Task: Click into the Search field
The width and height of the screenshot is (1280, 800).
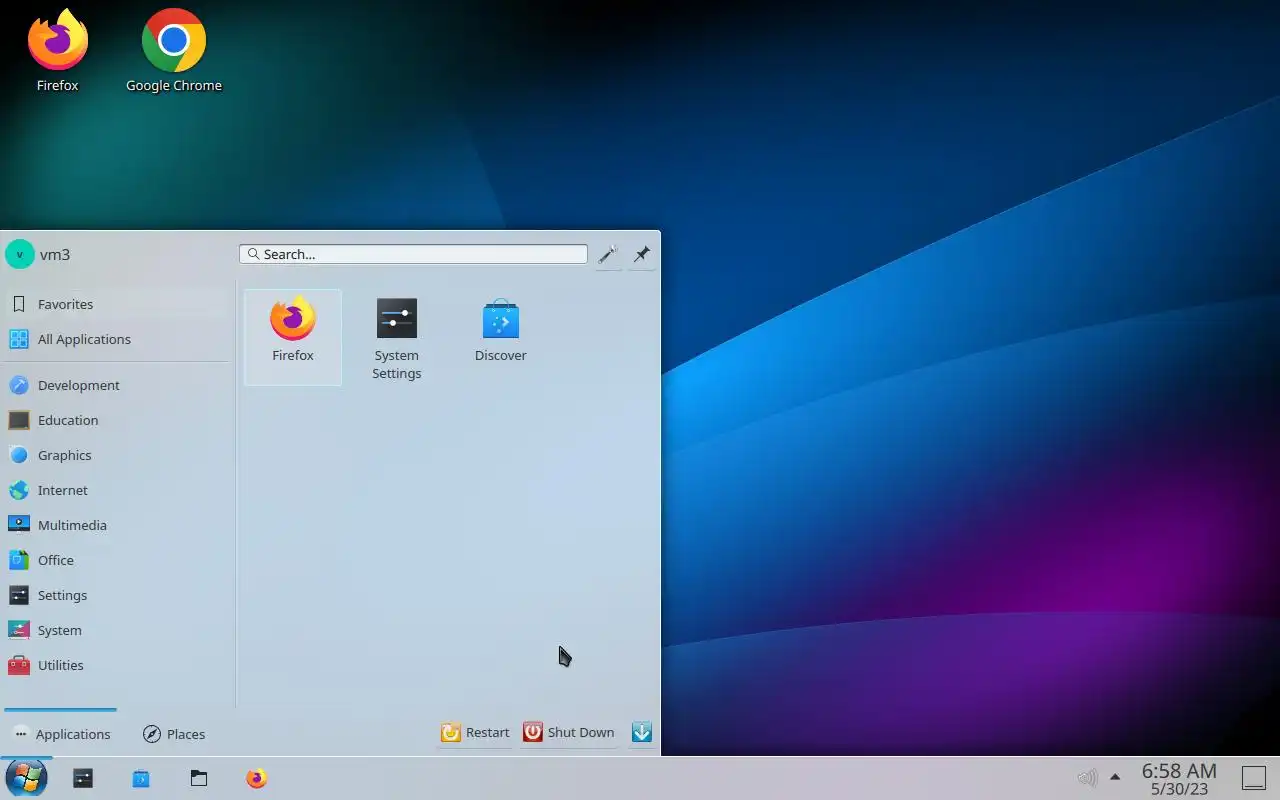Action: point(413,254)
